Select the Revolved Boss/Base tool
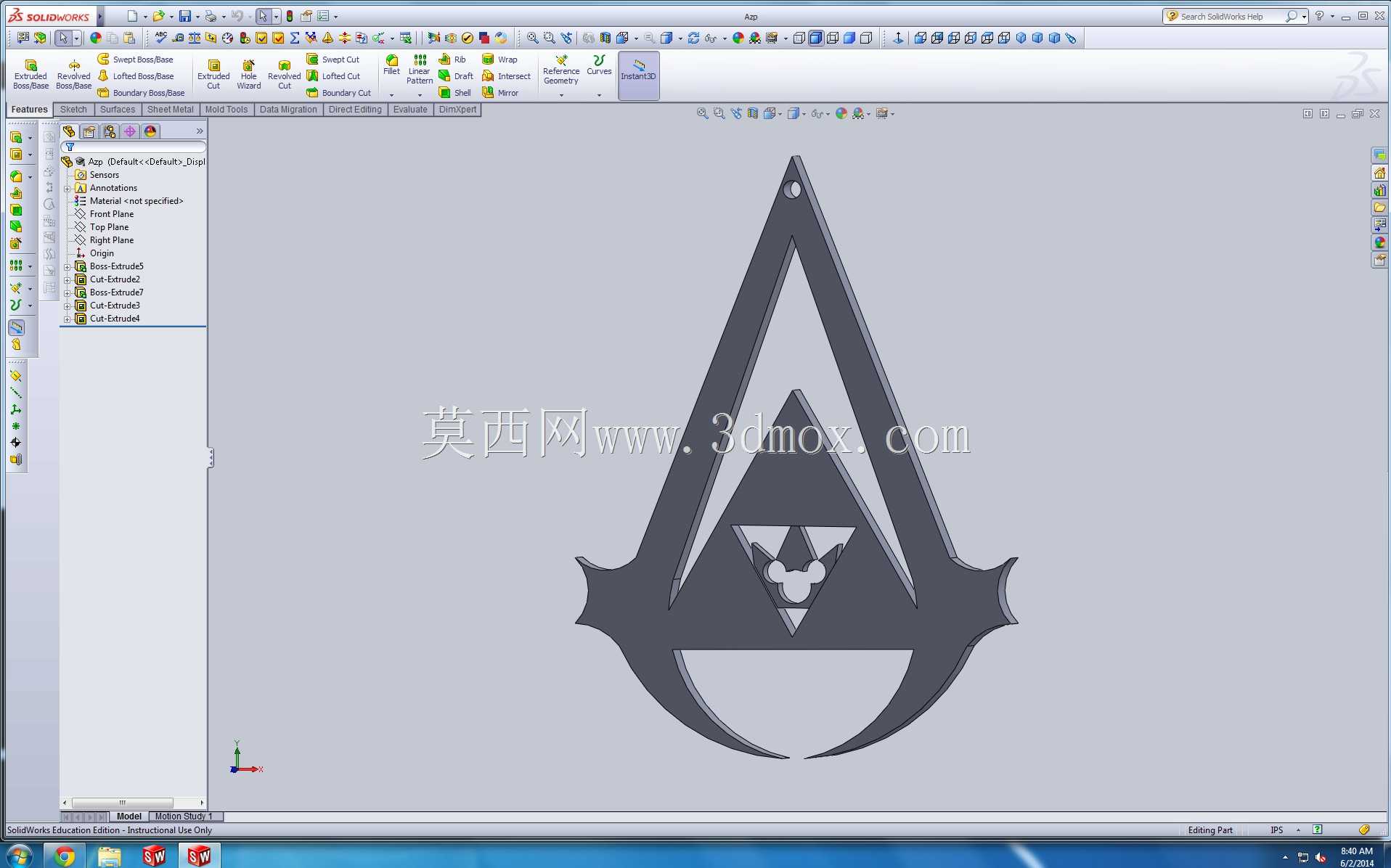Image resolution: width=1391 pixels, height=868 pixels. tap(73, 75)
